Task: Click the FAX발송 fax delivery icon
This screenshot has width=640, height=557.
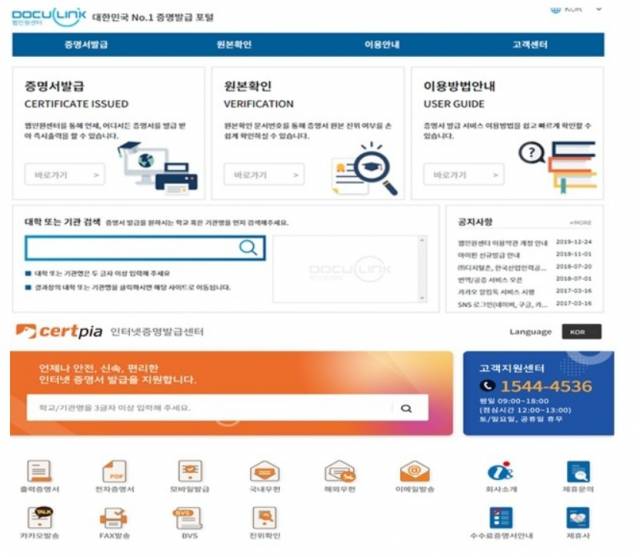Action: point(115,518)
